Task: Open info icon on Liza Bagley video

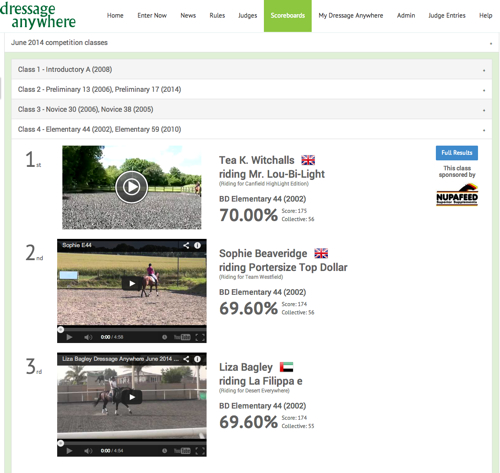Action: pyautogui.click(x=197, y=359)
